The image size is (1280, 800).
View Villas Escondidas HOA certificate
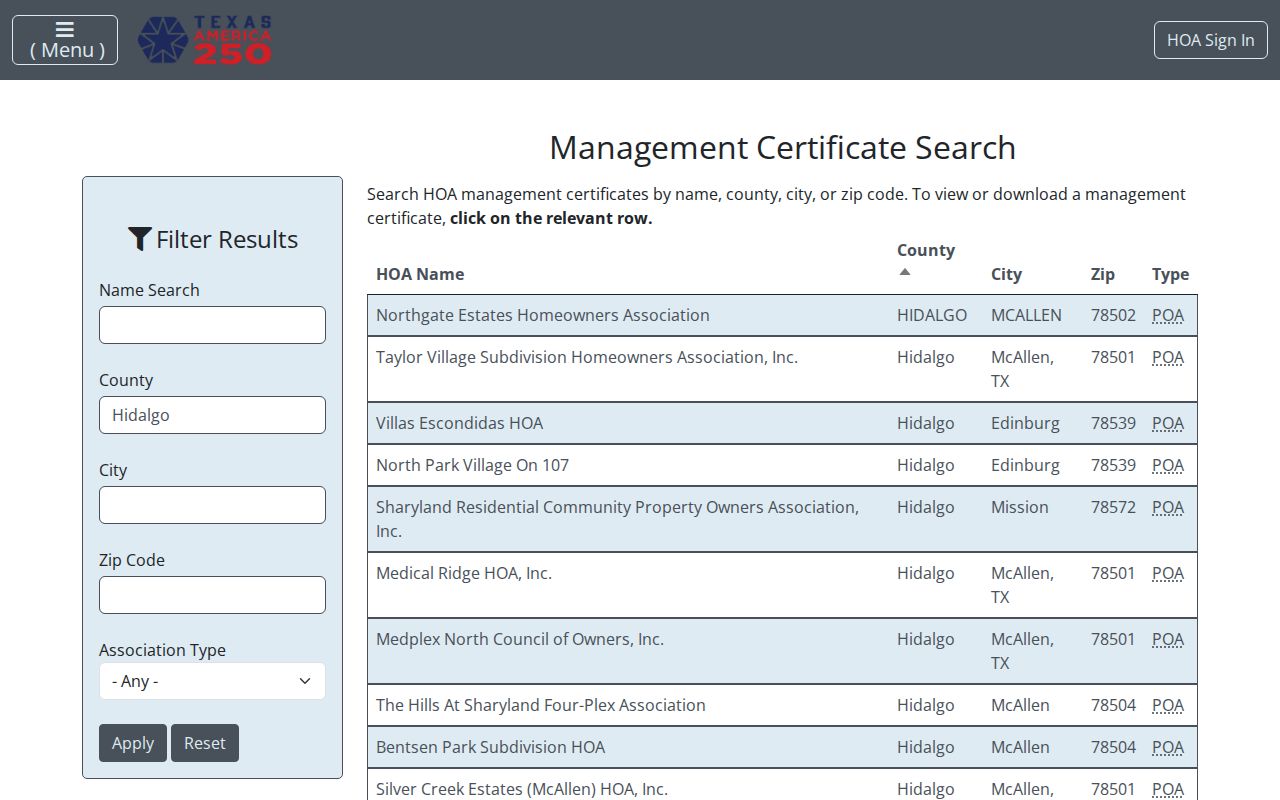coord(782,423)
